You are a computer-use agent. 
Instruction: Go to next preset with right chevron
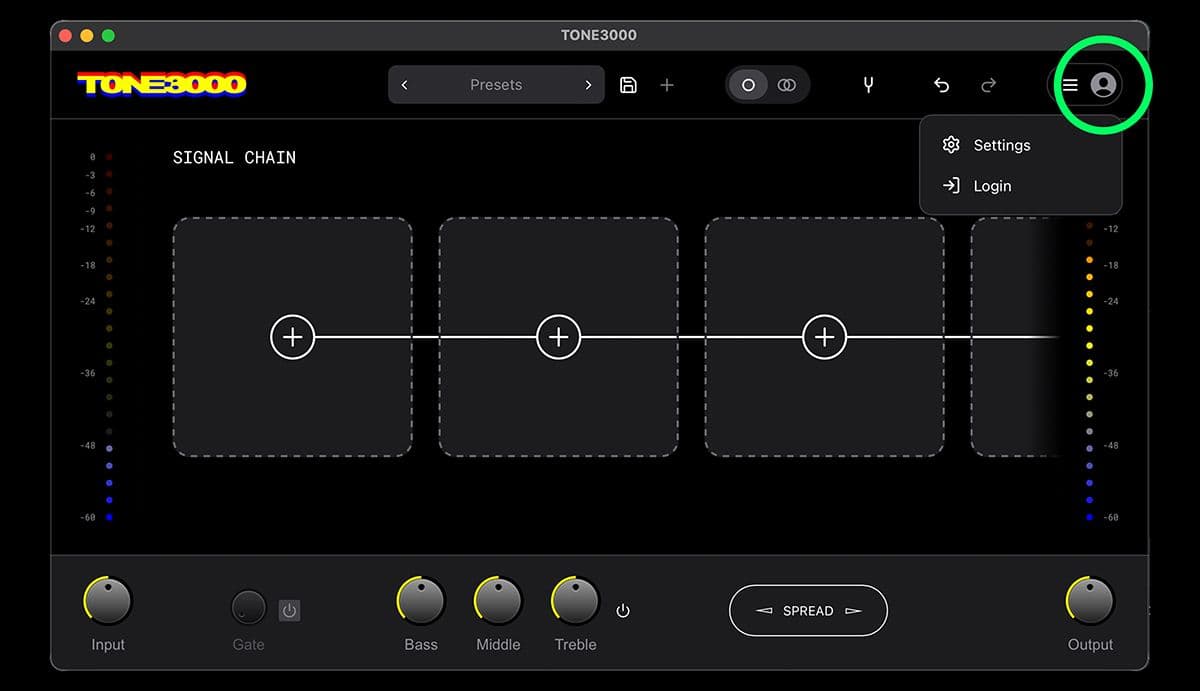coord(588,85)
